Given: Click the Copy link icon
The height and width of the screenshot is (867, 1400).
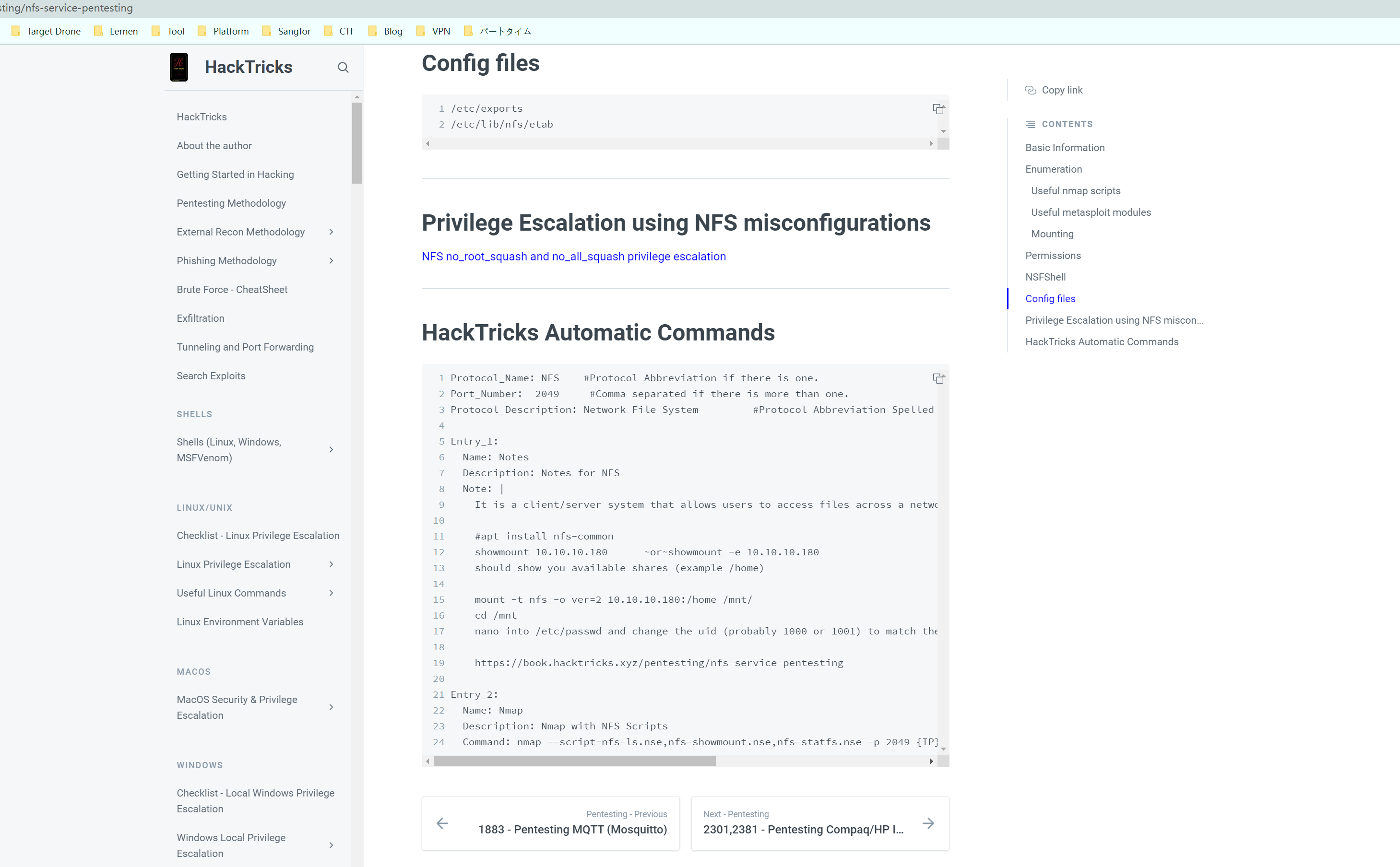Looking at the screenshot, I should click(1031, 90).
